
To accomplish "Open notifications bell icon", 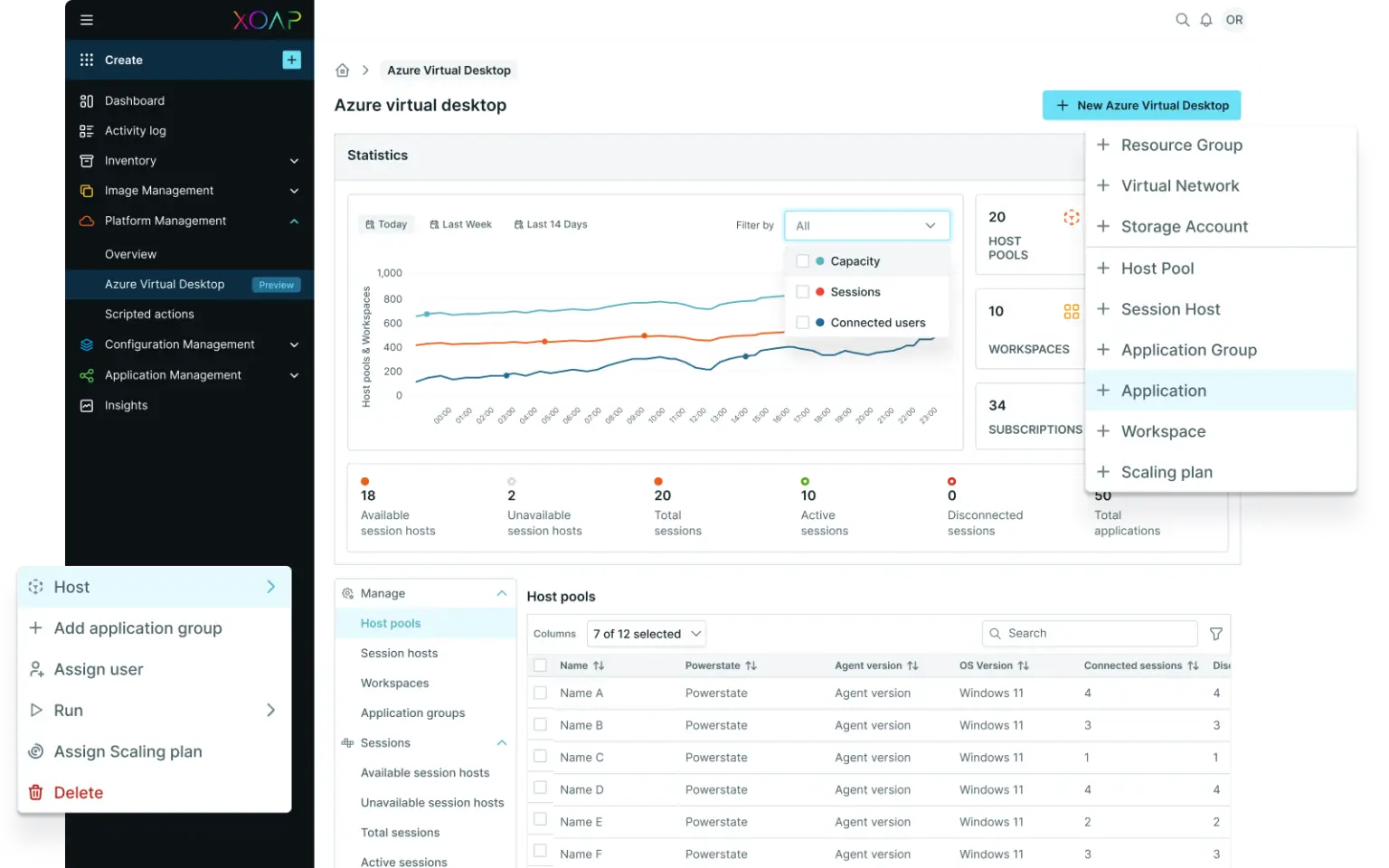I will 1206,20.
